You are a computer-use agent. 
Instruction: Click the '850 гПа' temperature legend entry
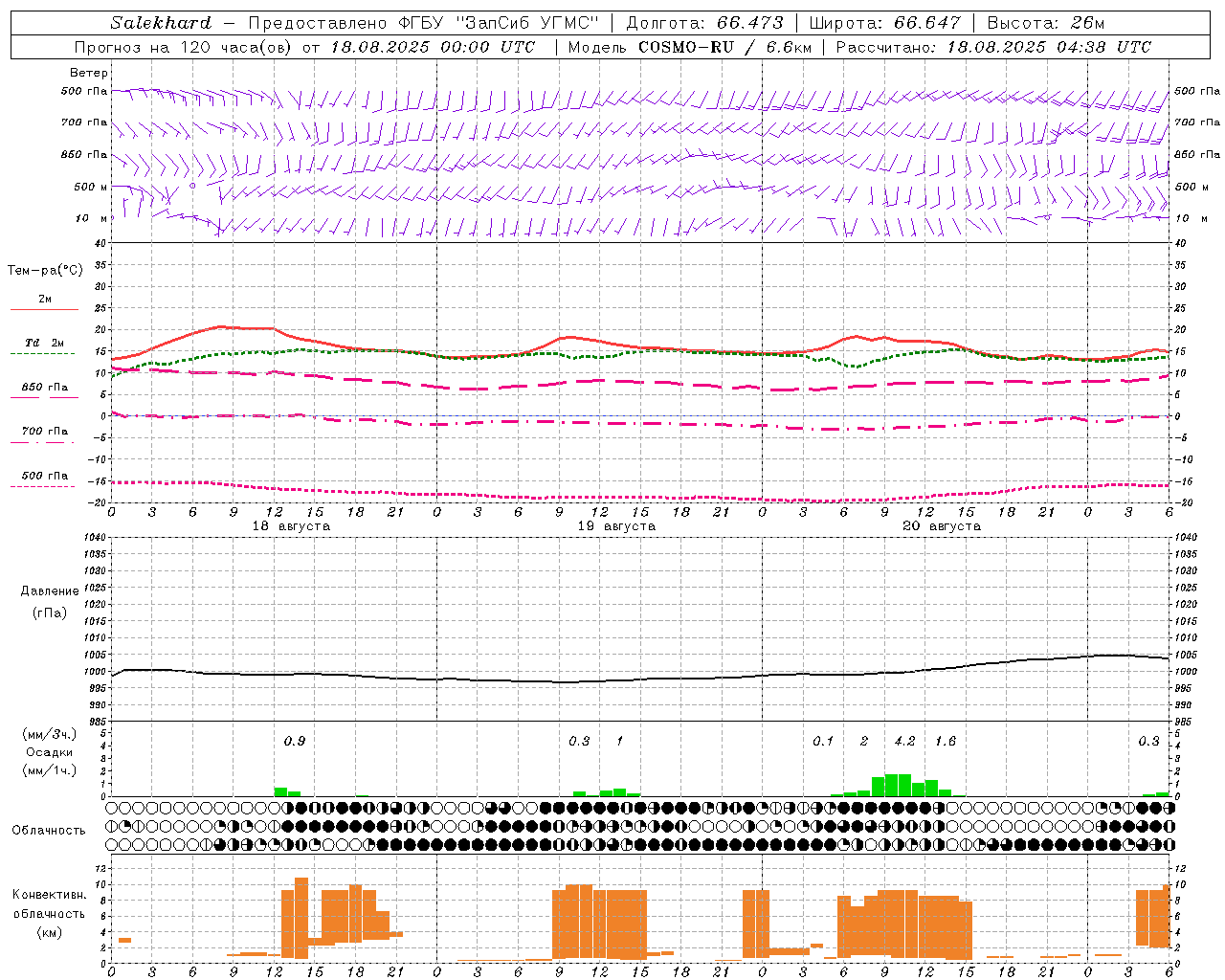[45, 388]
